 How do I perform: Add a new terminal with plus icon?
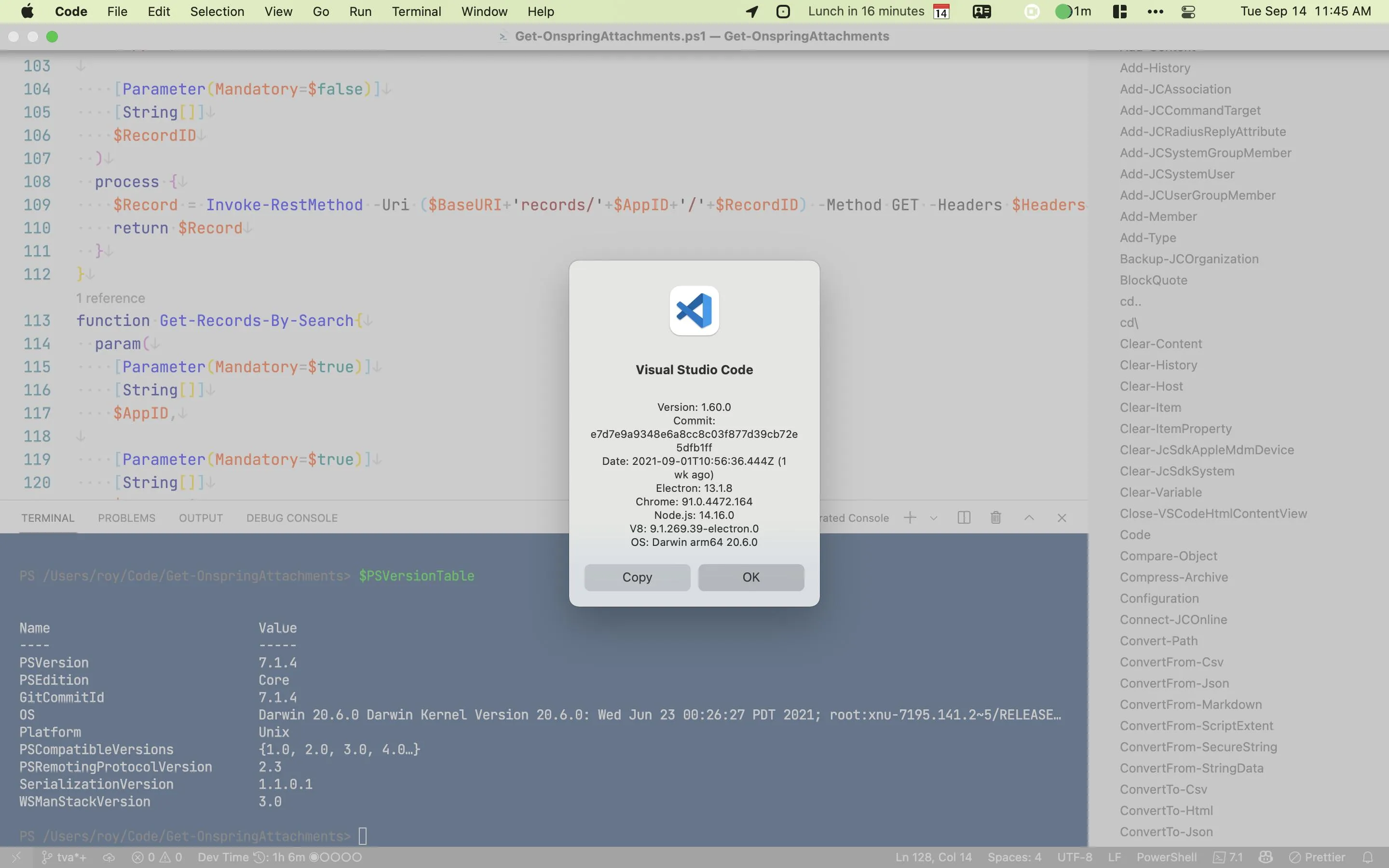910,518
